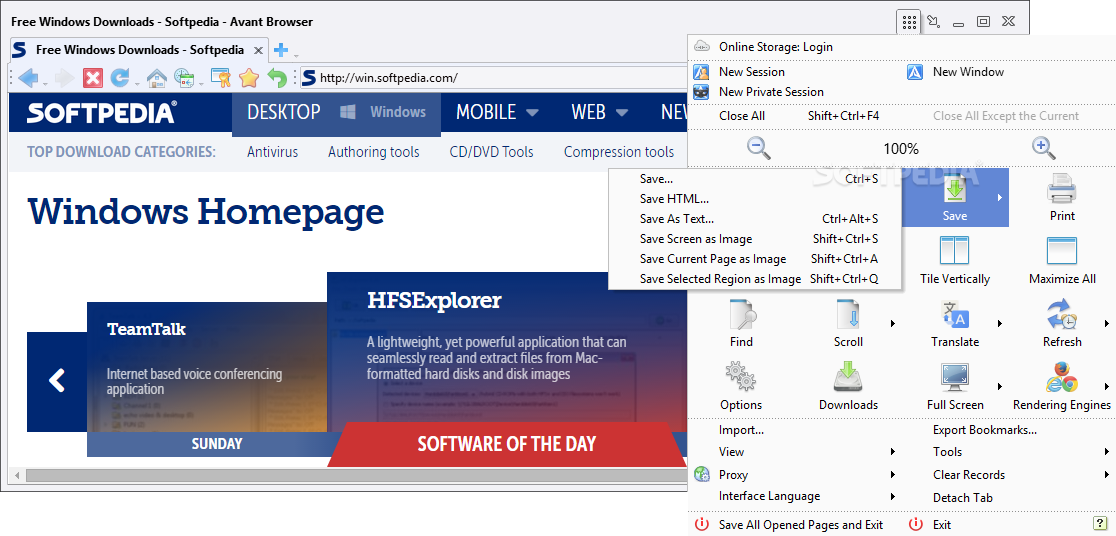Select Save Screen as Image
This screenshot has width=1116, height=536.
coord(755,239)
